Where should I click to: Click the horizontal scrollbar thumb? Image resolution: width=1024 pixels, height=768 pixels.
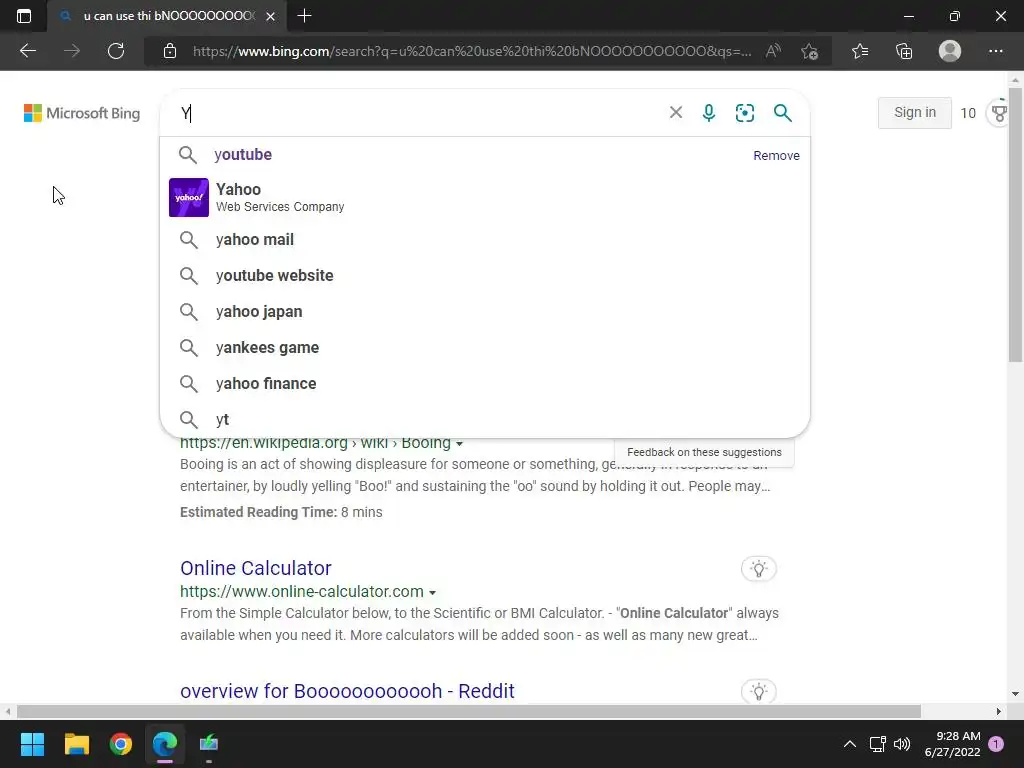pos(468,711)
